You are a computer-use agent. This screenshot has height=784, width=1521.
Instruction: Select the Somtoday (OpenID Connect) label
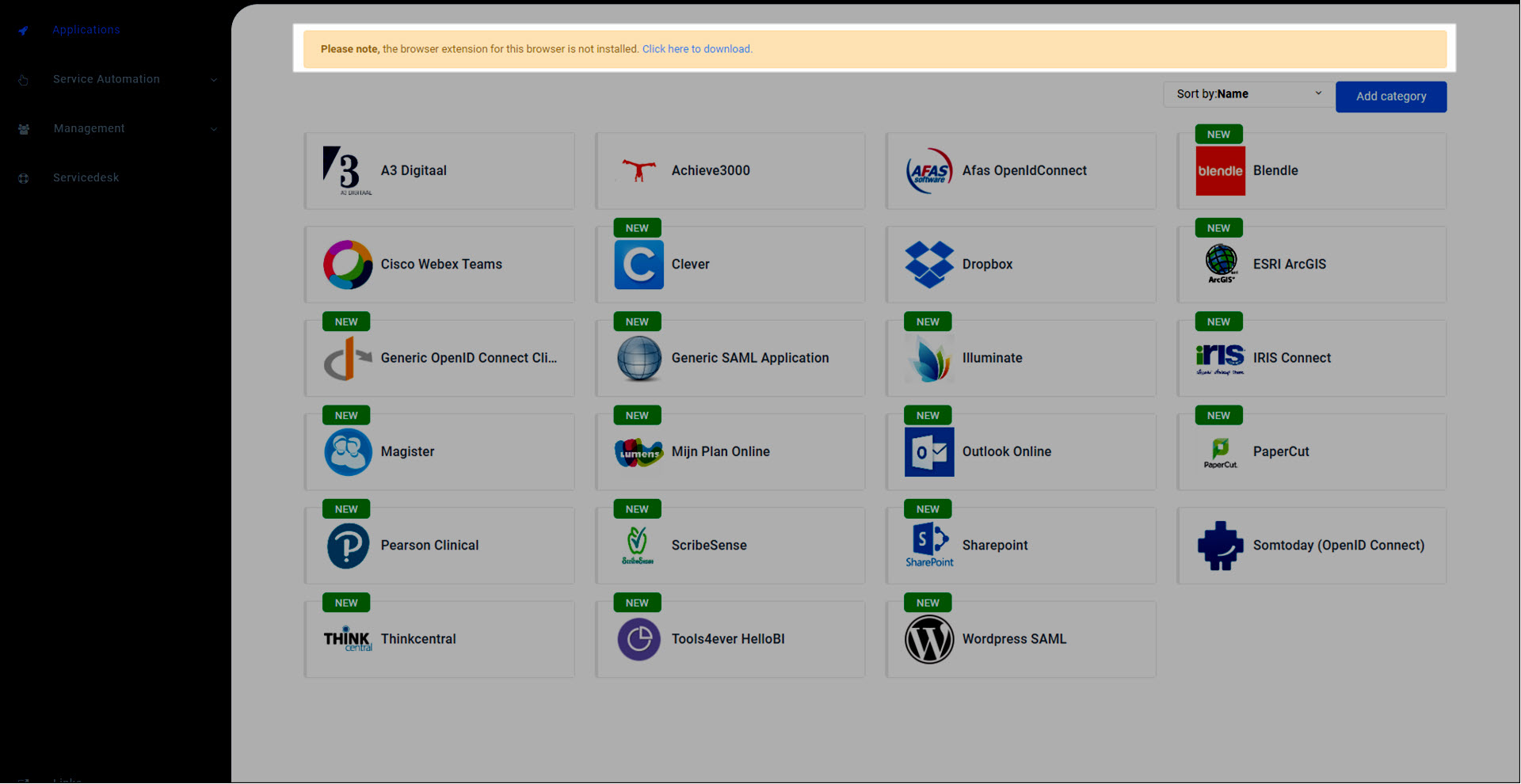1339,546
